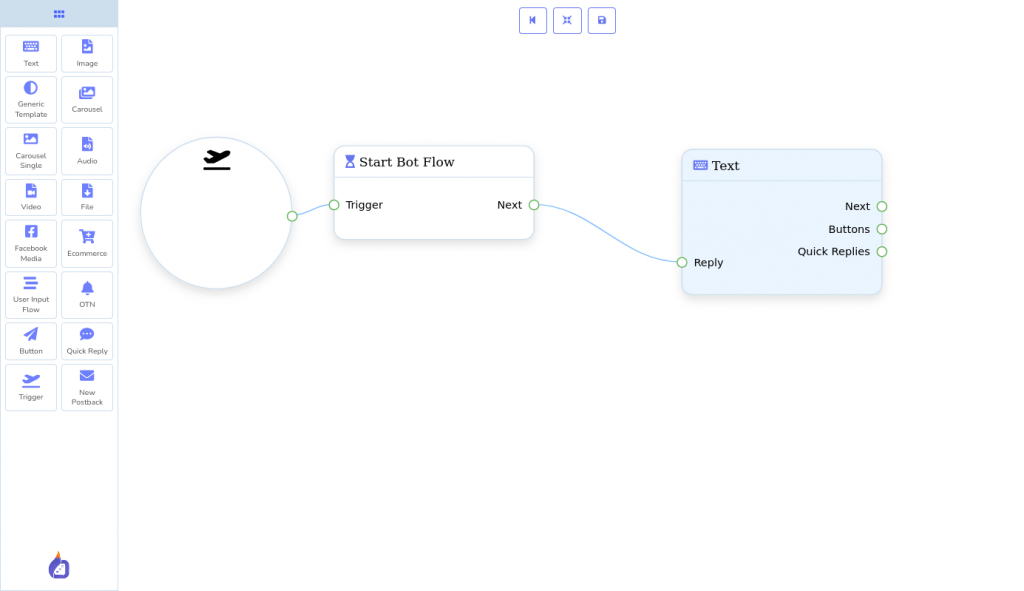
Task: Click the Quick Replies port on the Text node
Action: click(881, 251)
